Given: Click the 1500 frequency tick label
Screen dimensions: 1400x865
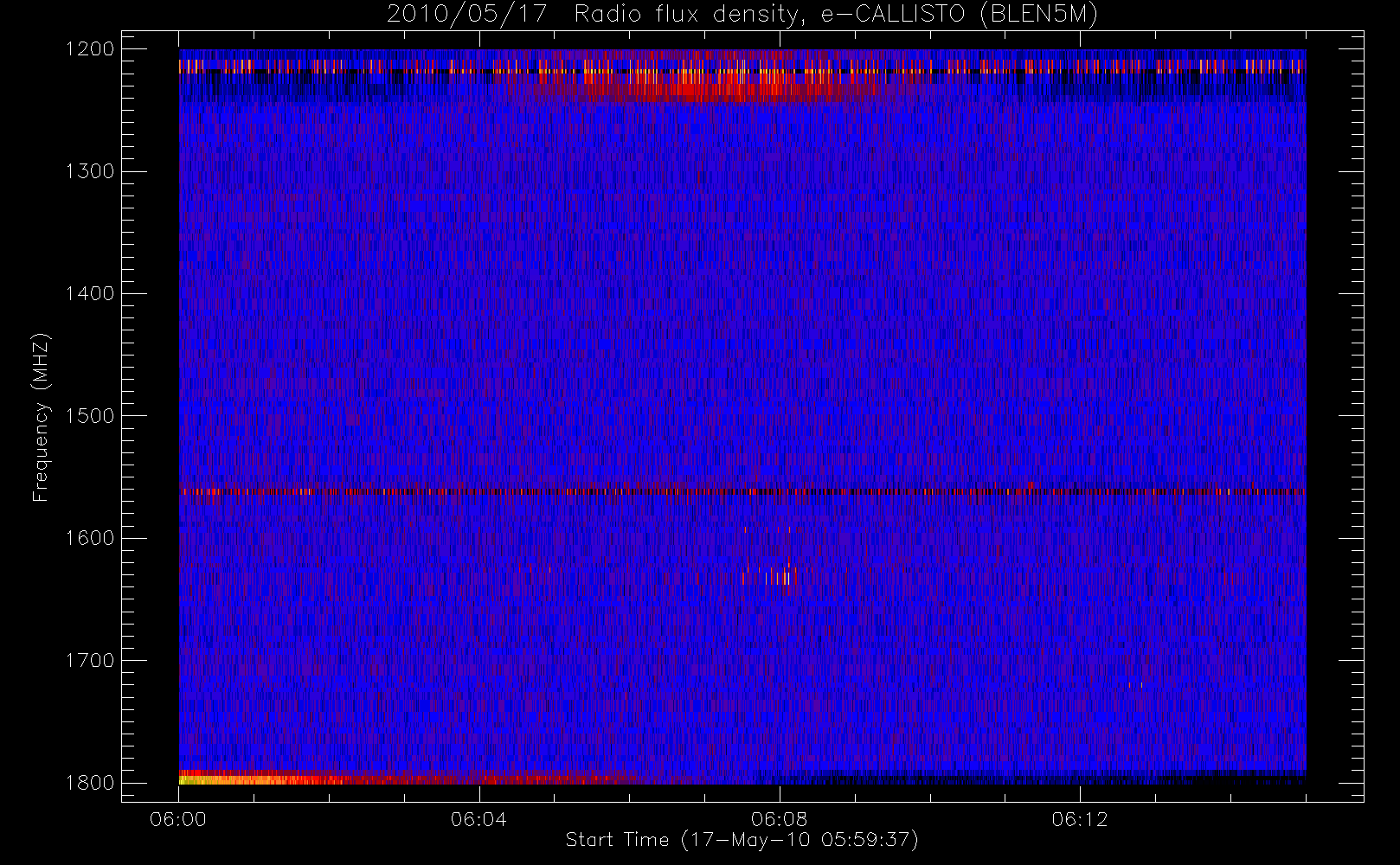Looking at the screenshot, I should [90, 416].
